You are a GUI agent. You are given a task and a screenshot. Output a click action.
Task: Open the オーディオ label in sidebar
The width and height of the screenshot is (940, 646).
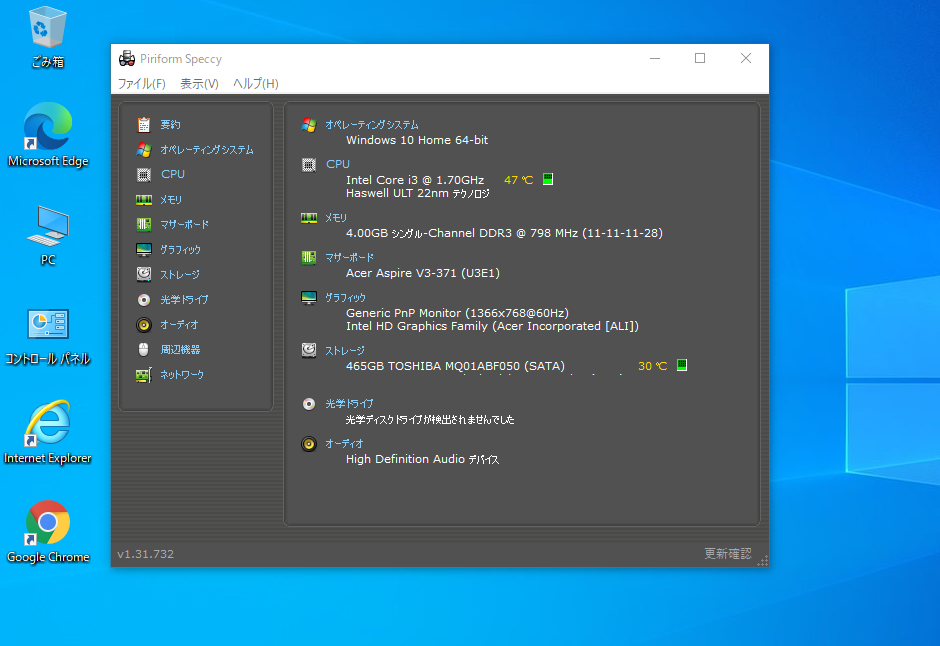coord(179,325)
